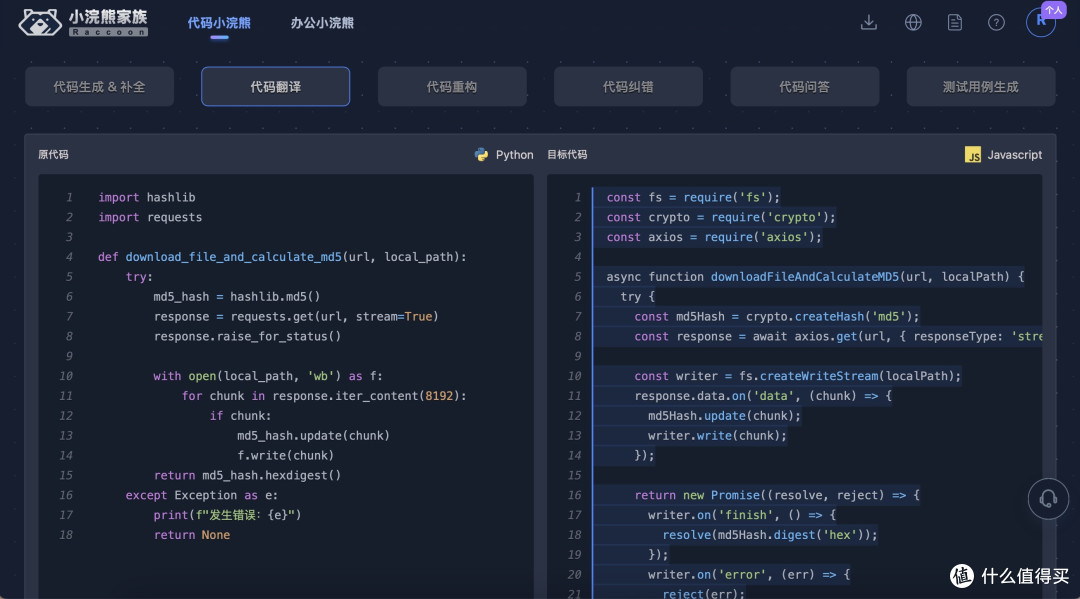Select 代码生成 & 补全 feature

point(99,87)
